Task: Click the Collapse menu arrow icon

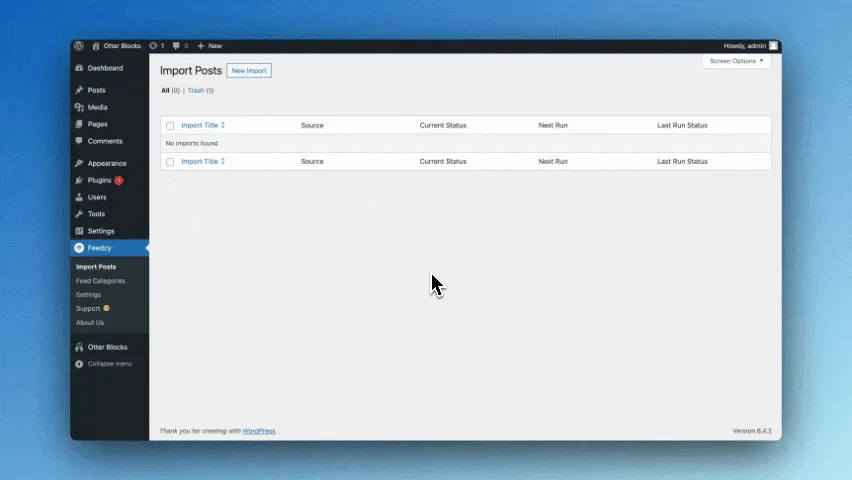Action: 79,364
